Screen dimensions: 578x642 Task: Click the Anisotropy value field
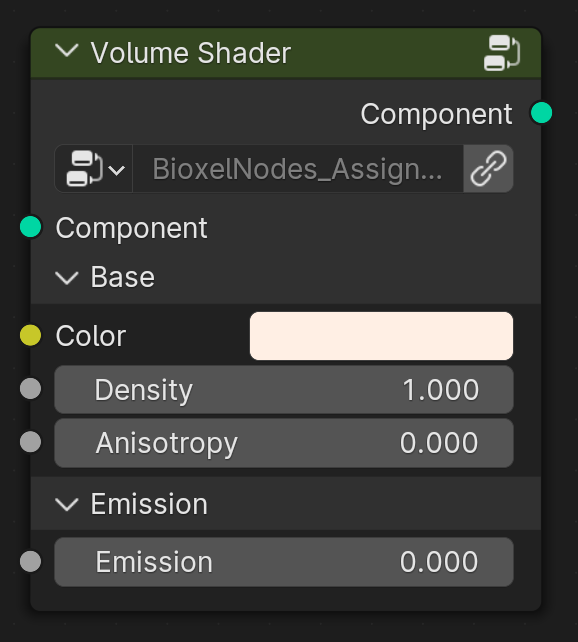pos(284,443)
